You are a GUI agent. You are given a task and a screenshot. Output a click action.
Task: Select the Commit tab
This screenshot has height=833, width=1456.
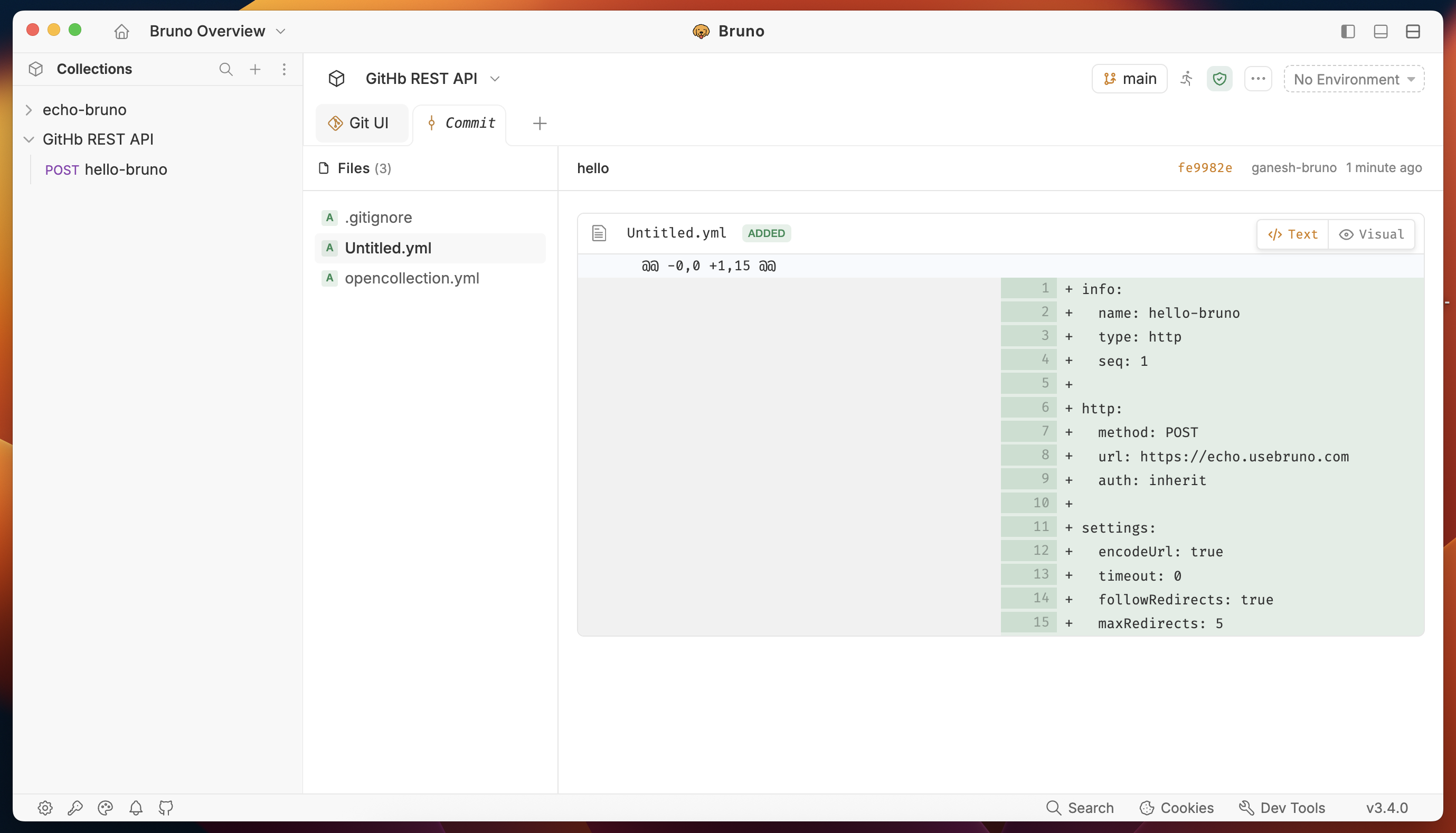[x=460, y=123]
